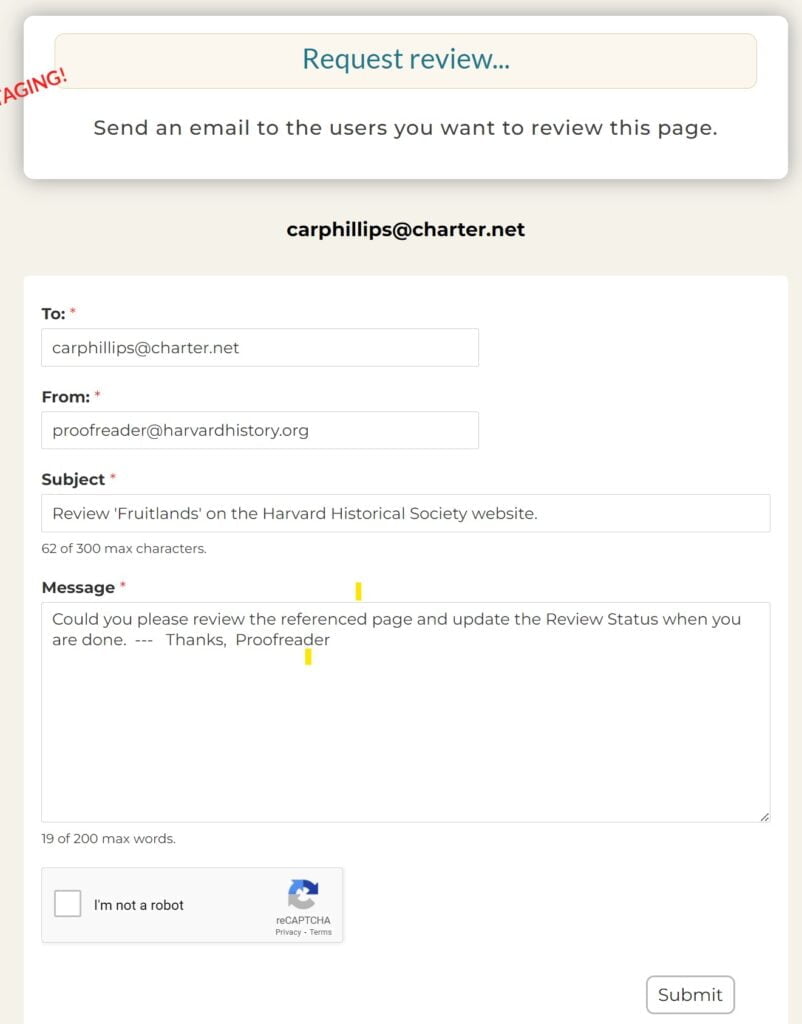Click the "To:" field label
This screenshot has height=1024, width=802.
pyautogui.click(x=53, y=314)
